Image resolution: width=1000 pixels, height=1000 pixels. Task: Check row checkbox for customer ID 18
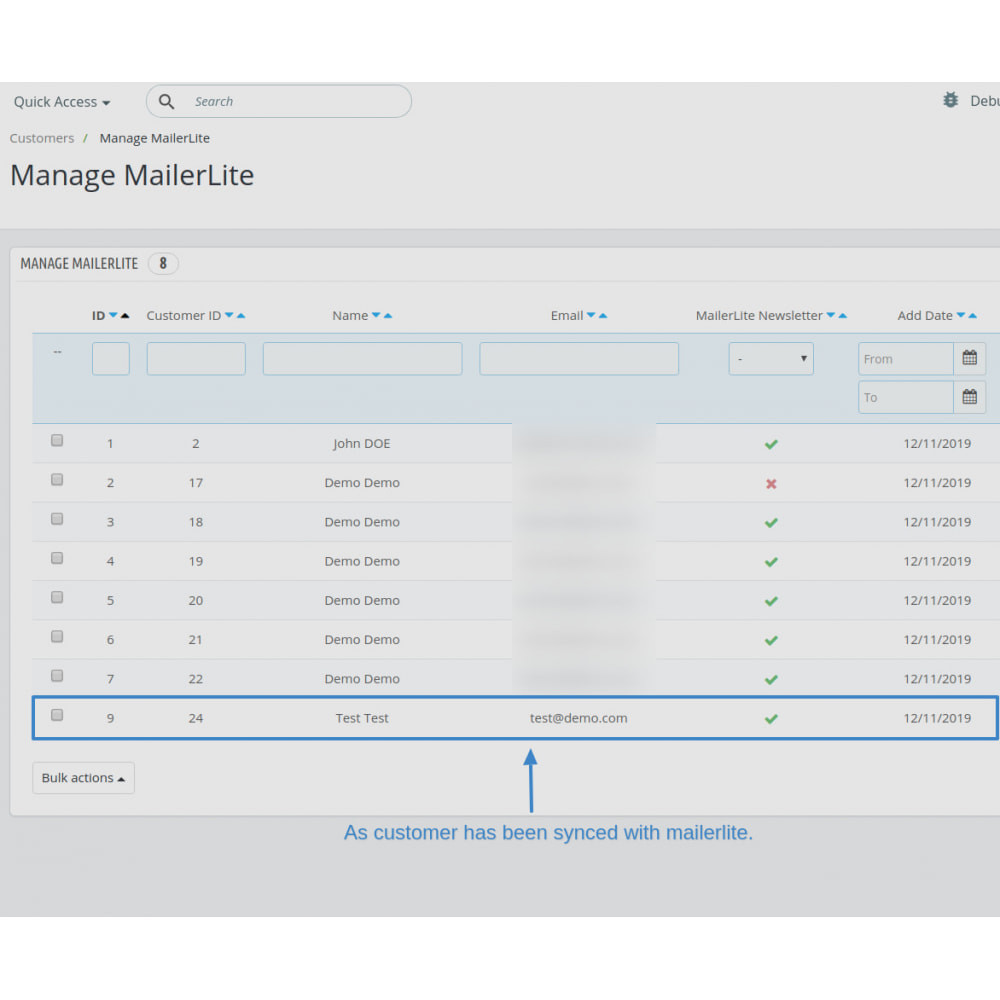(57, 518)
